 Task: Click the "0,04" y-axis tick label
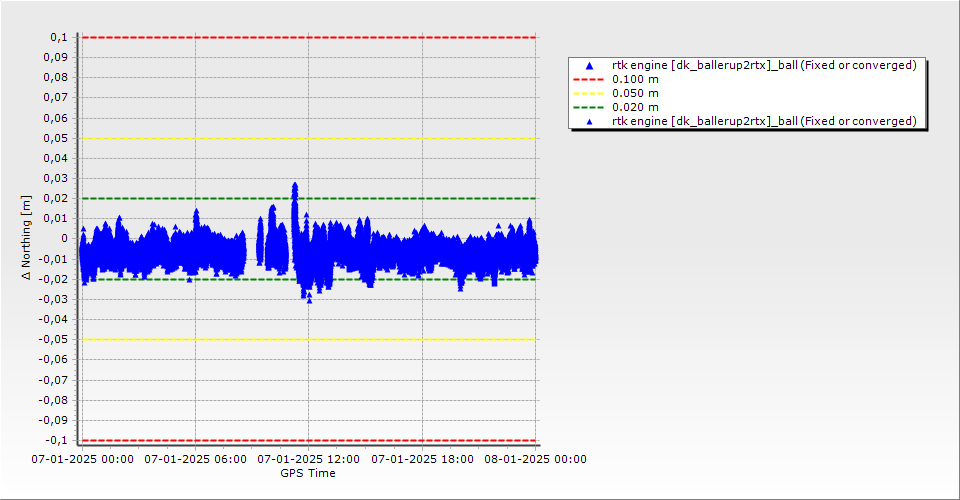coord(56,159)
